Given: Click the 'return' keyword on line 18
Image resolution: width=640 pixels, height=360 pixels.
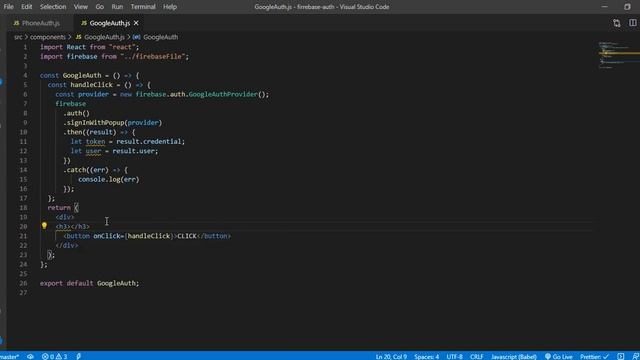Looking at the screenshot, I should pyautogui.click(x=59, y=208).
